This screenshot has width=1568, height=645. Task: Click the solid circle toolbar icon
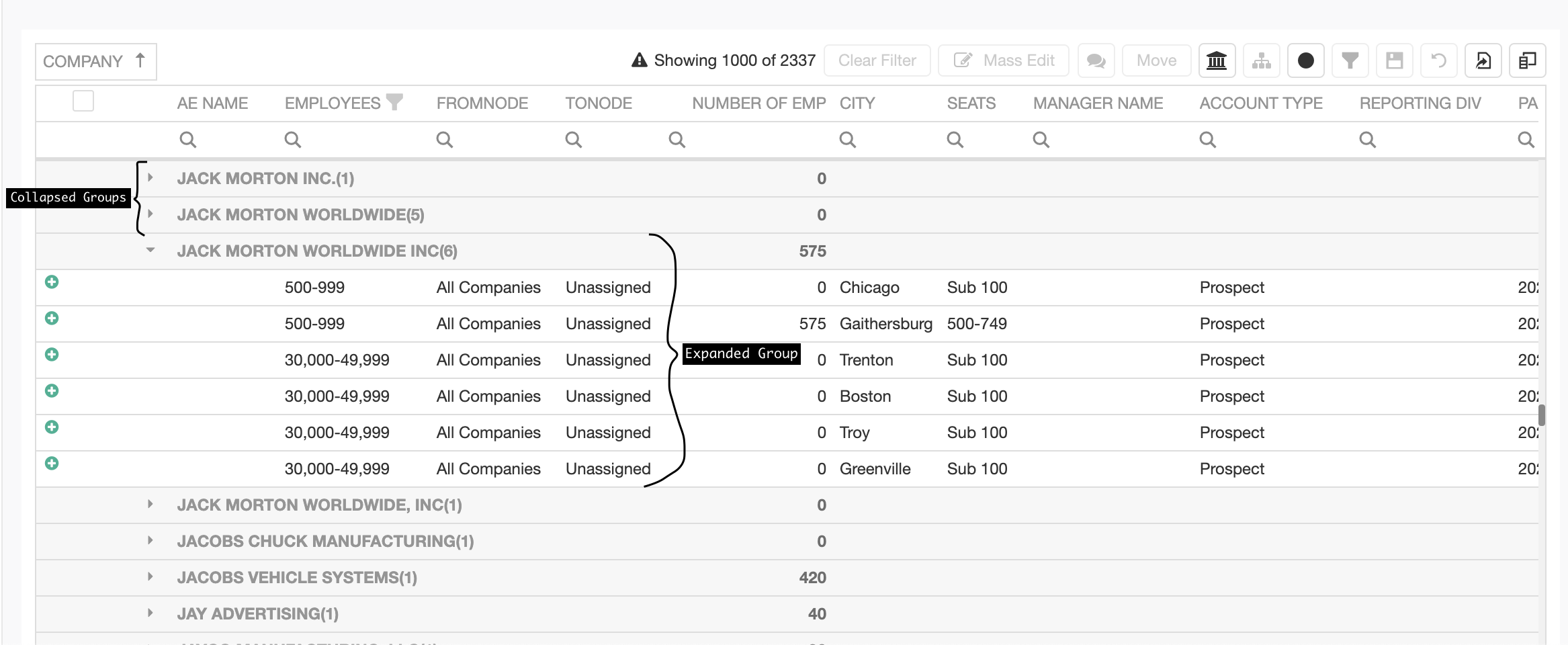coord(1305,60)
